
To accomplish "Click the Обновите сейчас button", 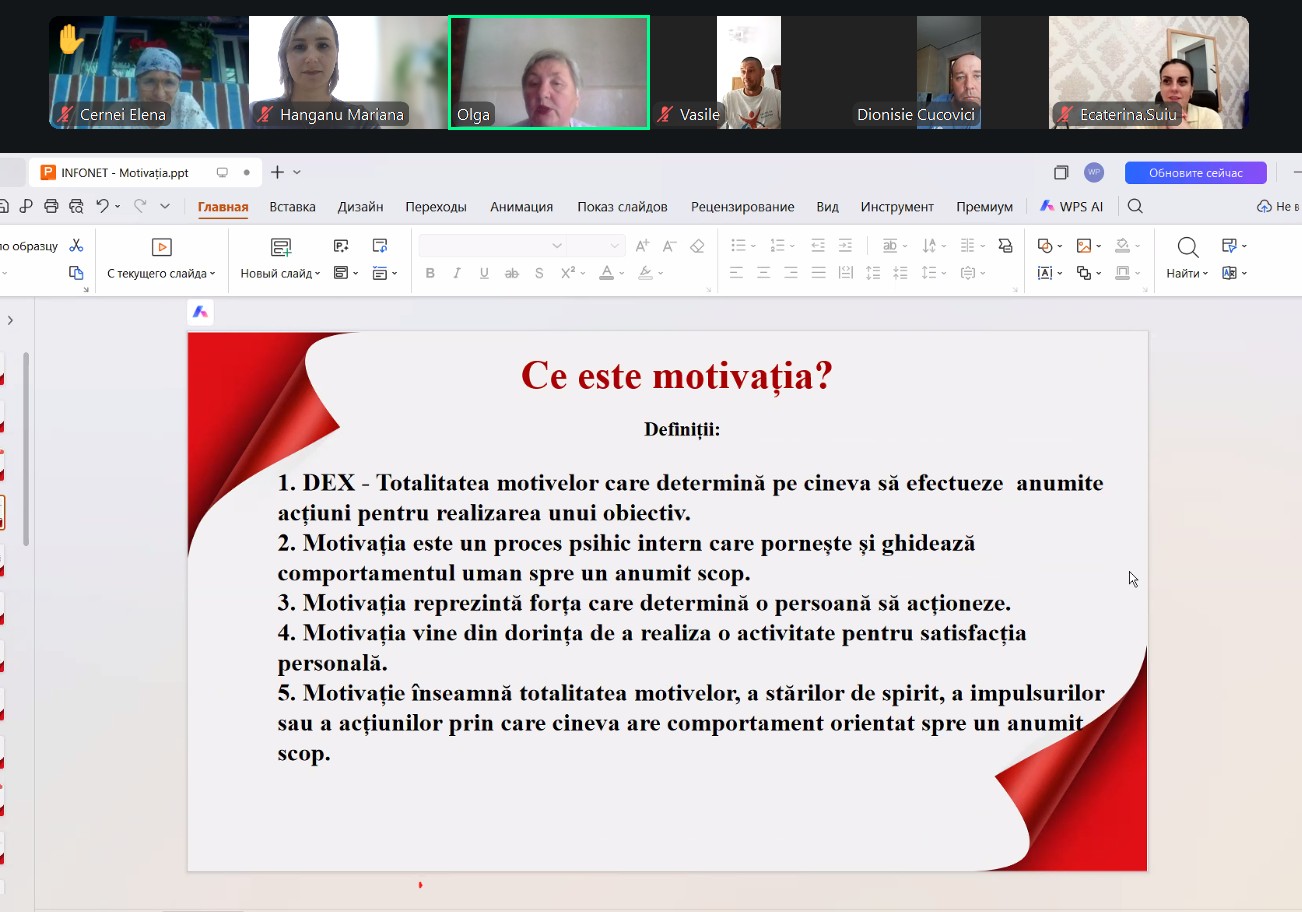I will (x=1196, y=173).
